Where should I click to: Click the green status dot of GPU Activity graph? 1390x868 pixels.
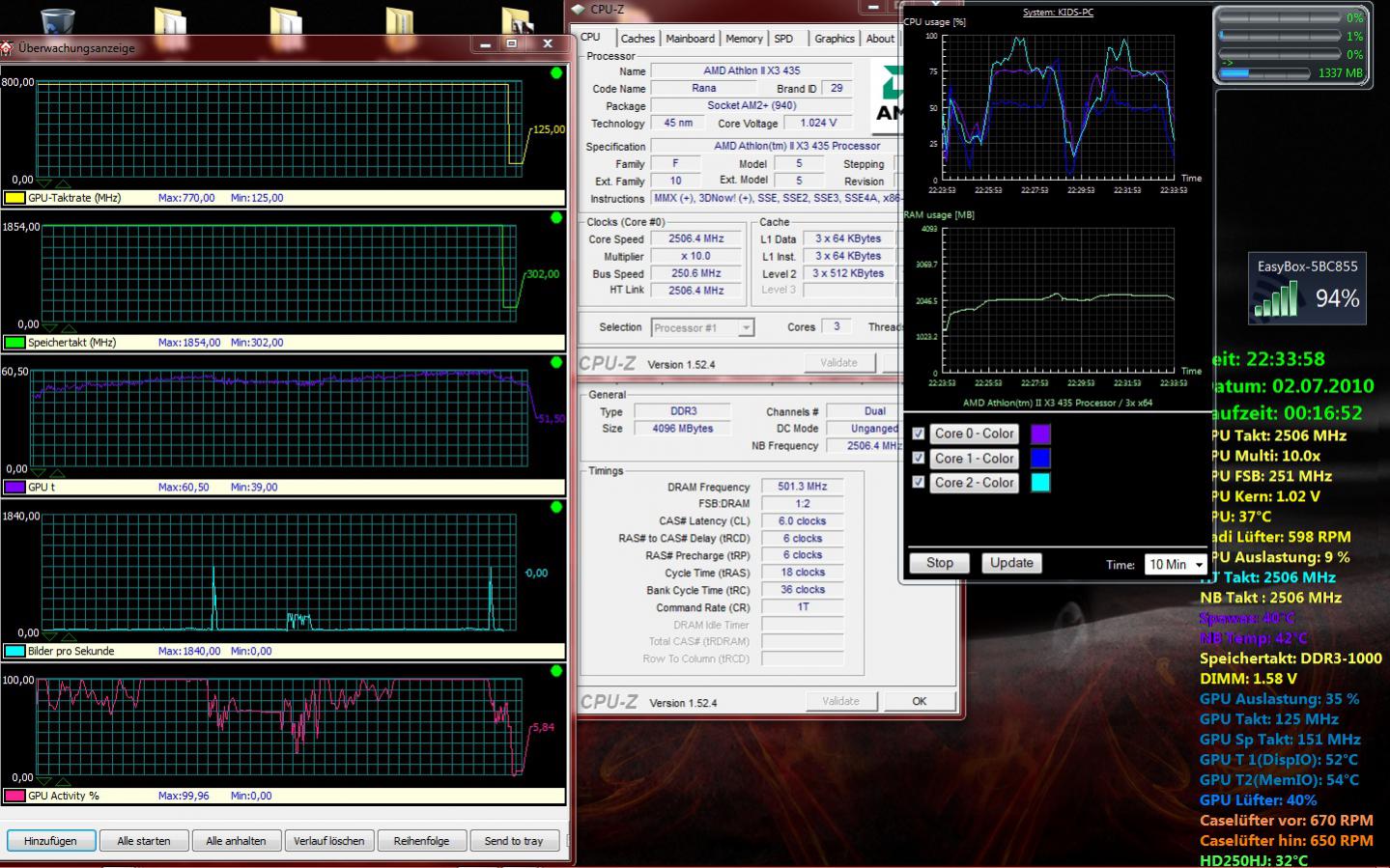556,671
